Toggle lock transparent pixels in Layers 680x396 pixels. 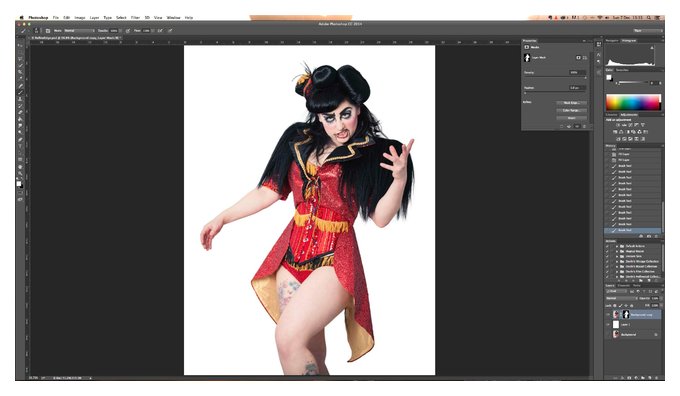click(615, 305)
